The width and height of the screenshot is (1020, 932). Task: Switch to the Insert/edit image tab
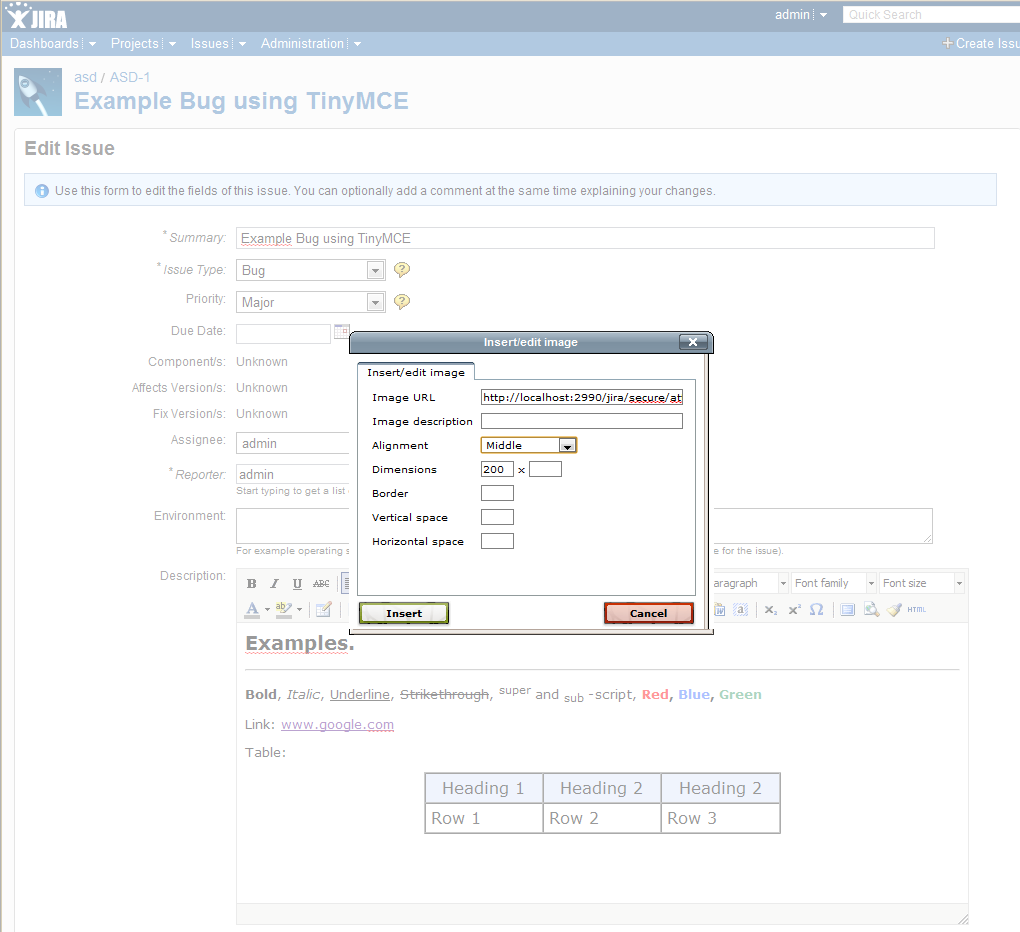(416, 370)
